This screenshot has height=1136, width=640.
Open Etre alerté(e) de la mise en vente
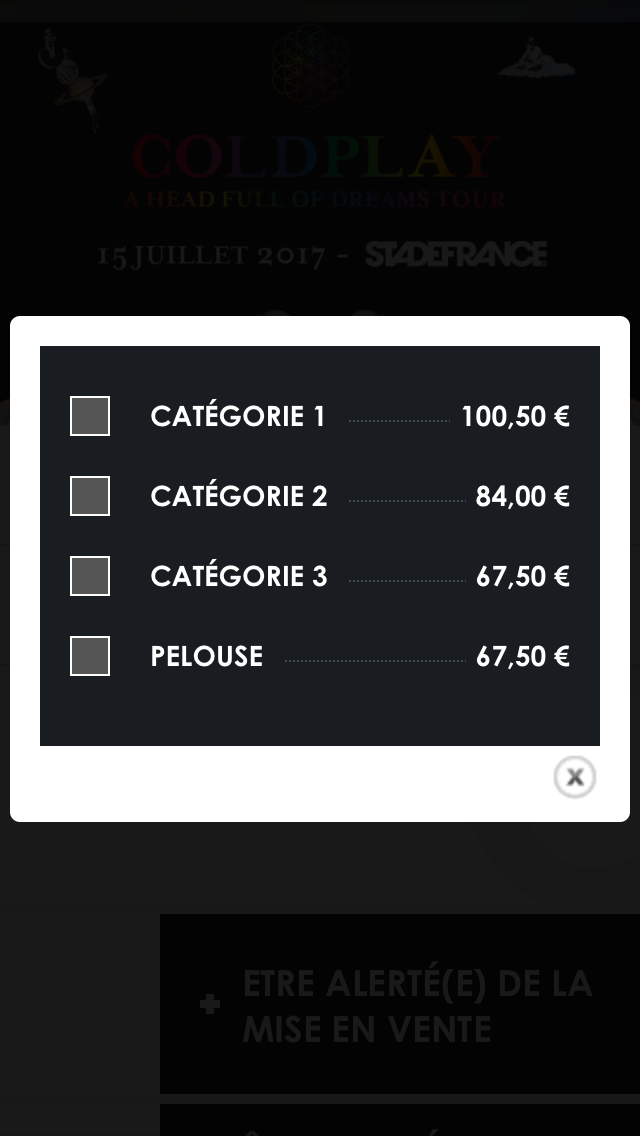click(x=418, y=1005)
